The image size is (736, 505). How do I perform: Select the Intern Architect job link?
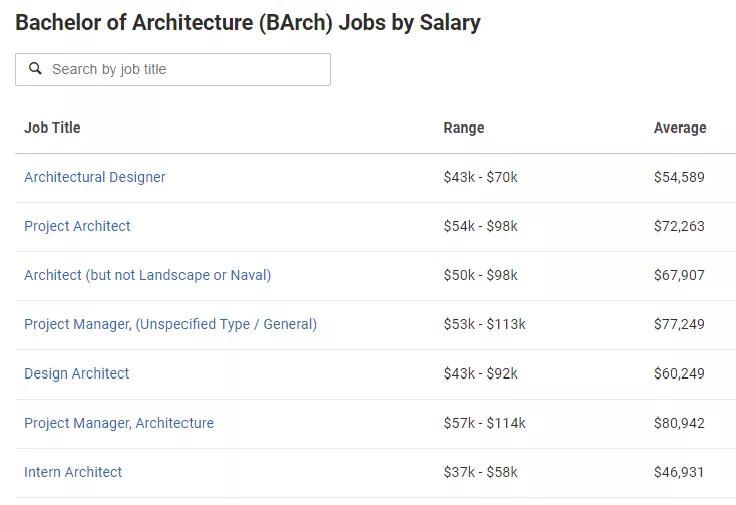tap(73, 472)
